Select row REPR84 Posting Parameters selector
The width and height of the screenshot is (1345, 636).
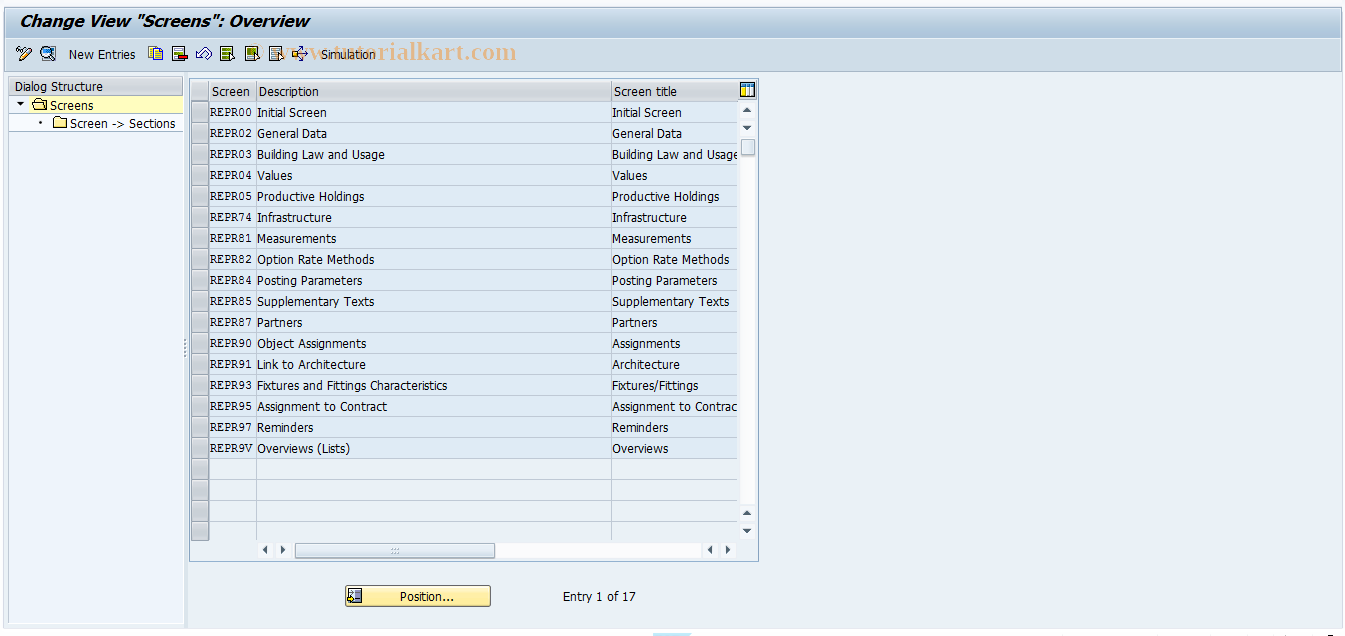click(200, 280)
